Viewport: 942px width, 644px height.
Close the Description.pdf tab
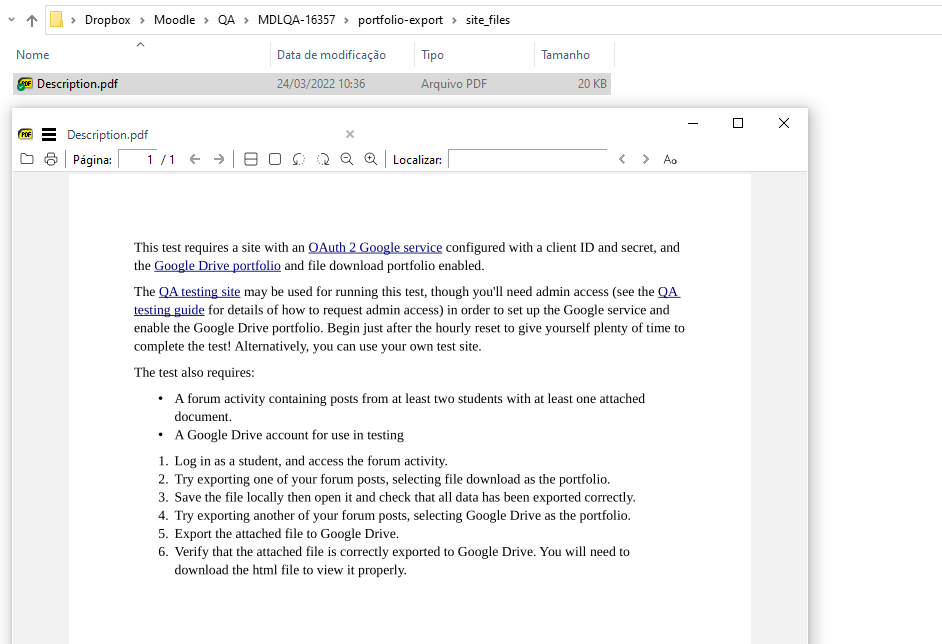tap(350, 135)
